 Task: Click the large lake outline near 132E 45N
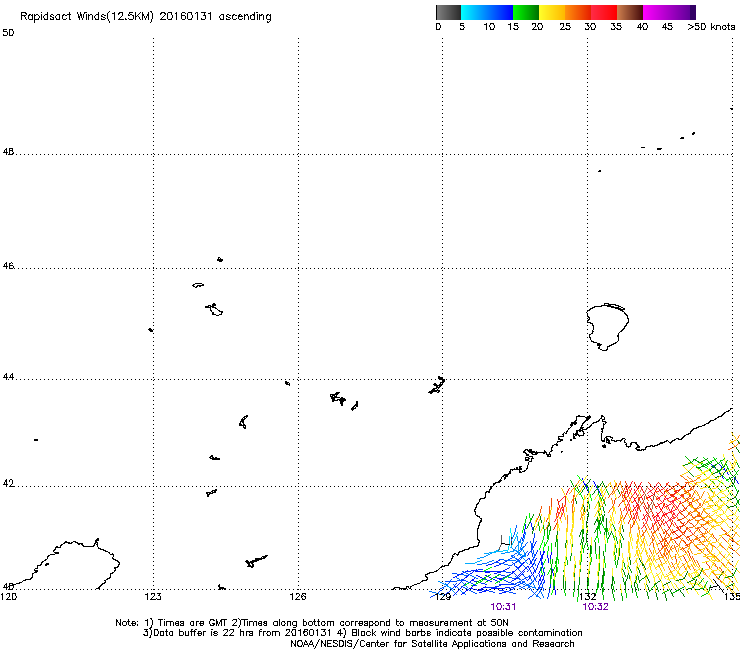click(x=607, y=327)
